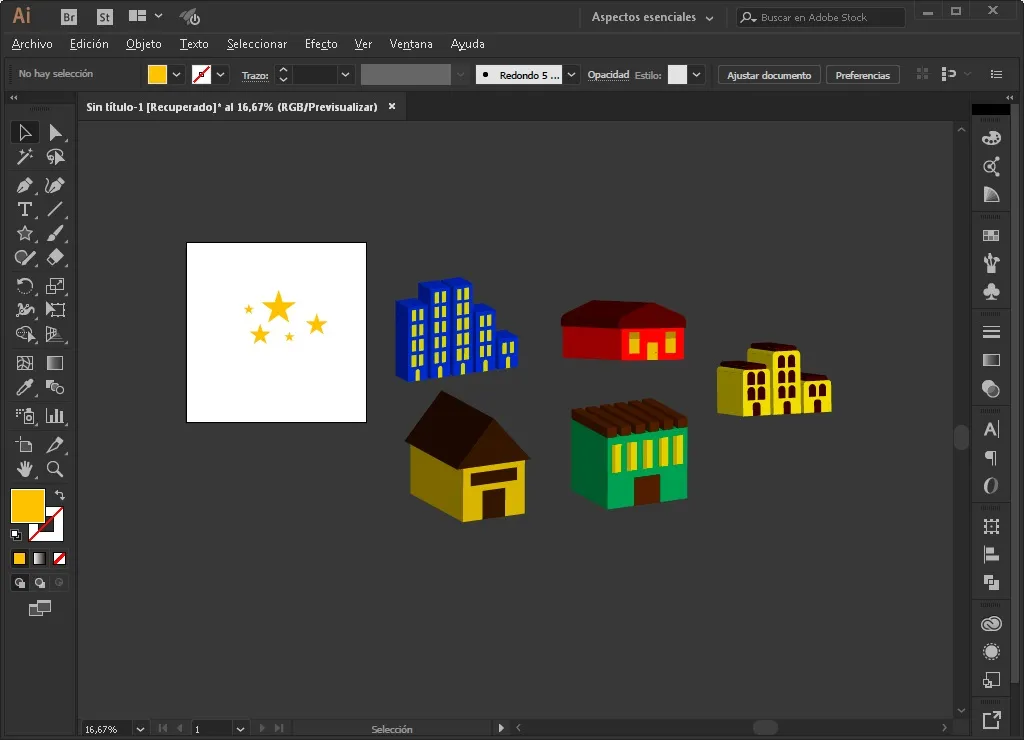This screenshot has height=740, width=1024.
Task: Choose the Blend tool
Action: pyautogui.click(x=56, y=387)
